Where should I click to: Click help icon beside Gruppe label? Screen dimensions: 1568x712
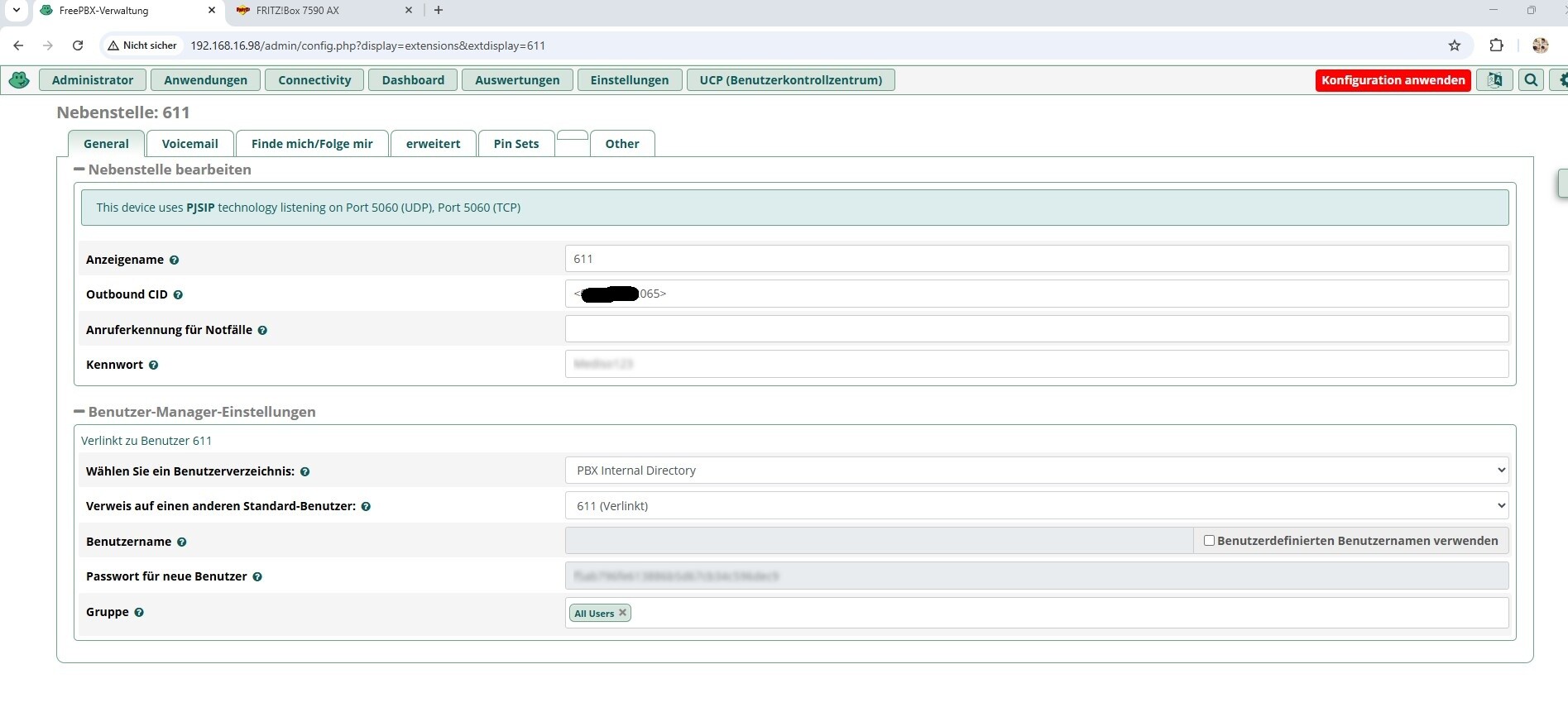[139, 612]
